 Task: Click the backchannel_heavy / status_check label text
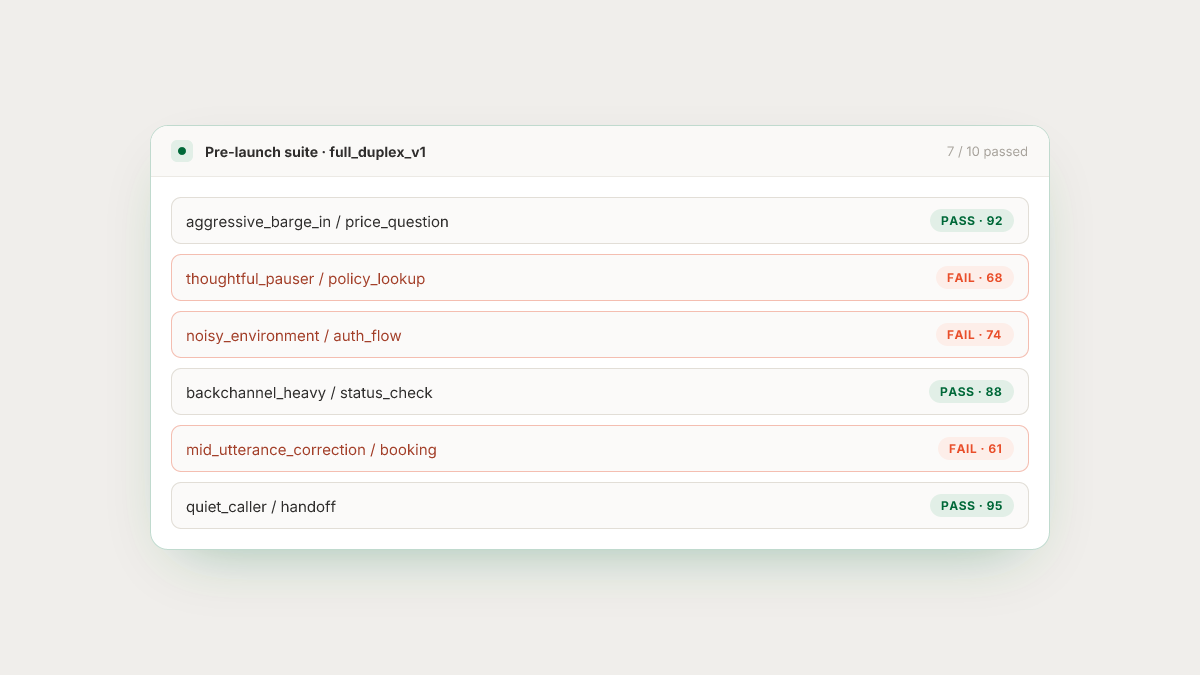point(309,393)
